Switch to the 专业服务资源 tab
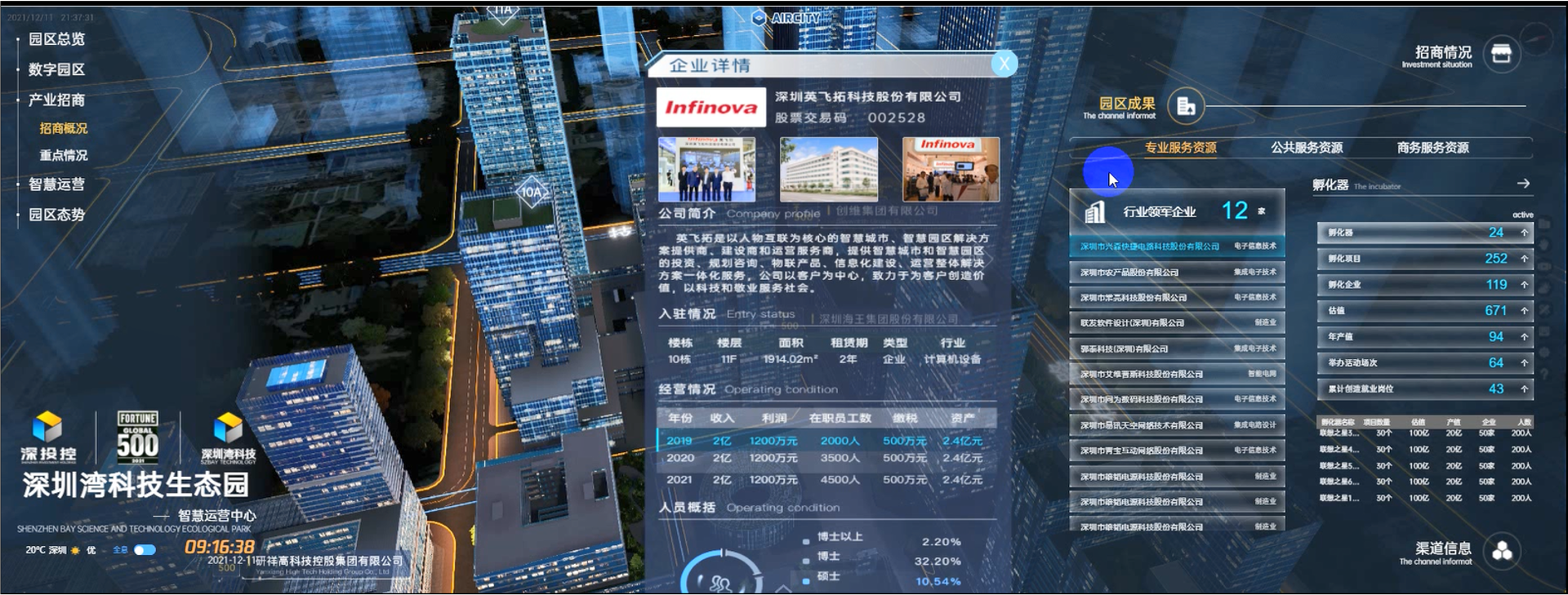This screenshot has width=1568, height=595. point(1180,148)
